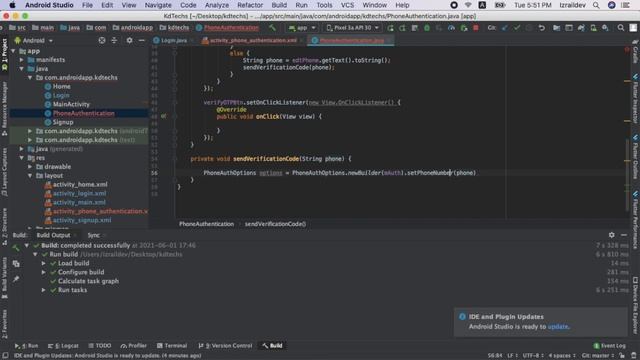Click Select Opened File target icon in Project panel
Viewport: 640px width, 360px height.
coord(102,40)
